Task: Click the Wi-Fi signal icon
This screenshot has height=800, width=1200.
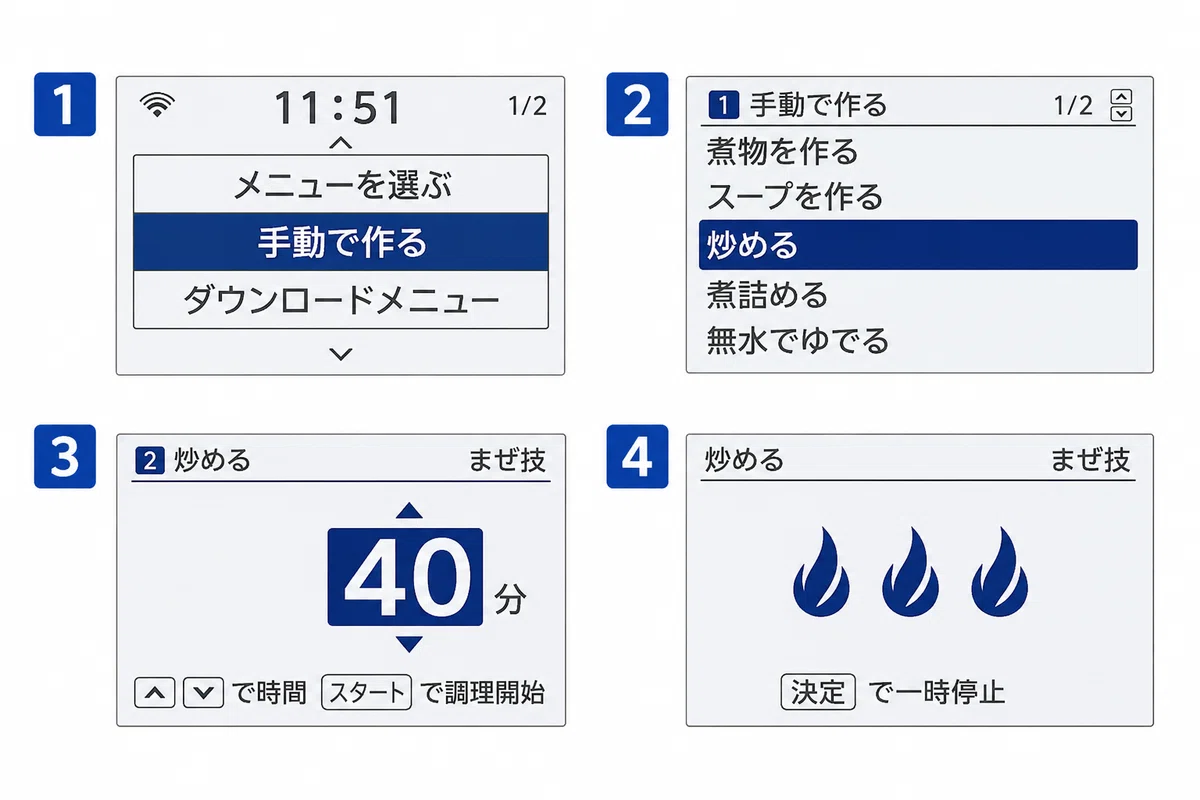Action: tap(155, 104)
